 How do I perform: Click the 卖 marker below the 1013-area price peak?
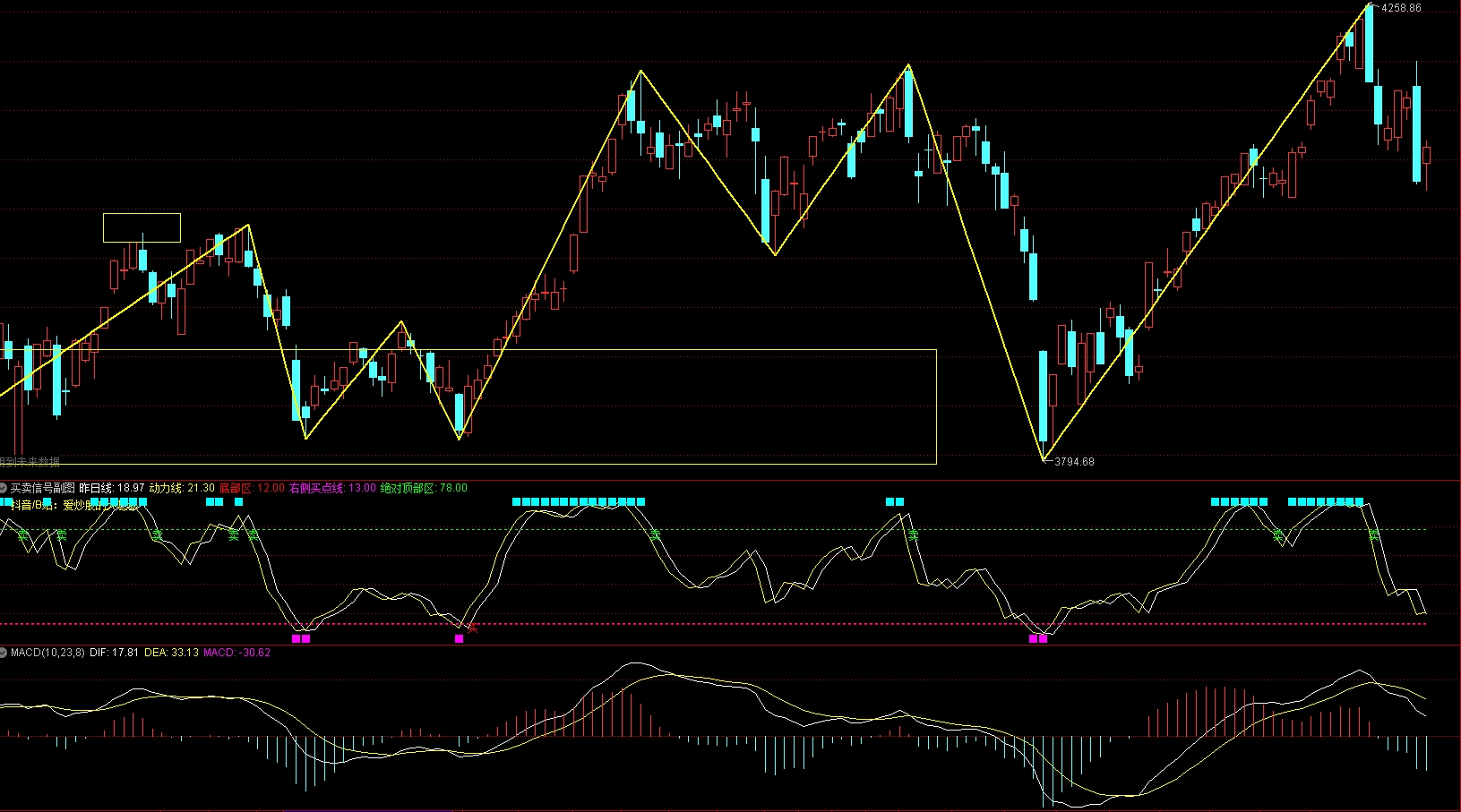913,535
